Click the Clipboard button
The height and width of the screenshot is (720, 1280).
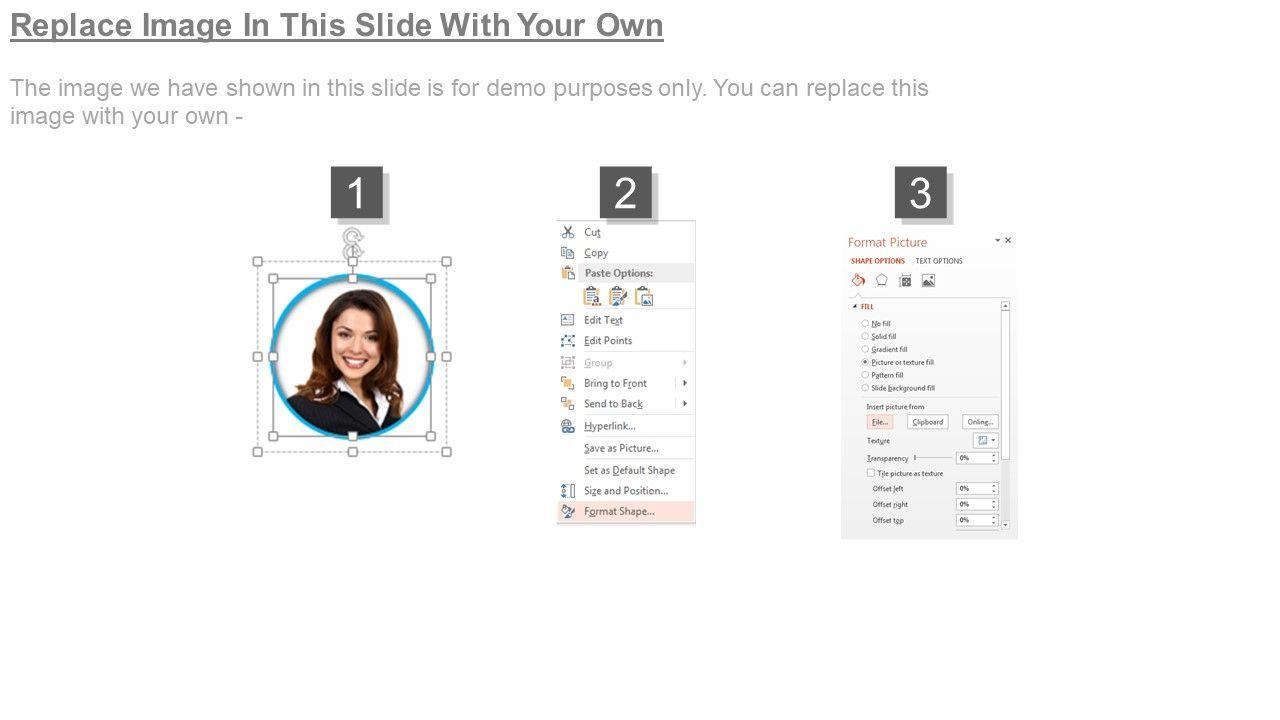pos(928,422)
